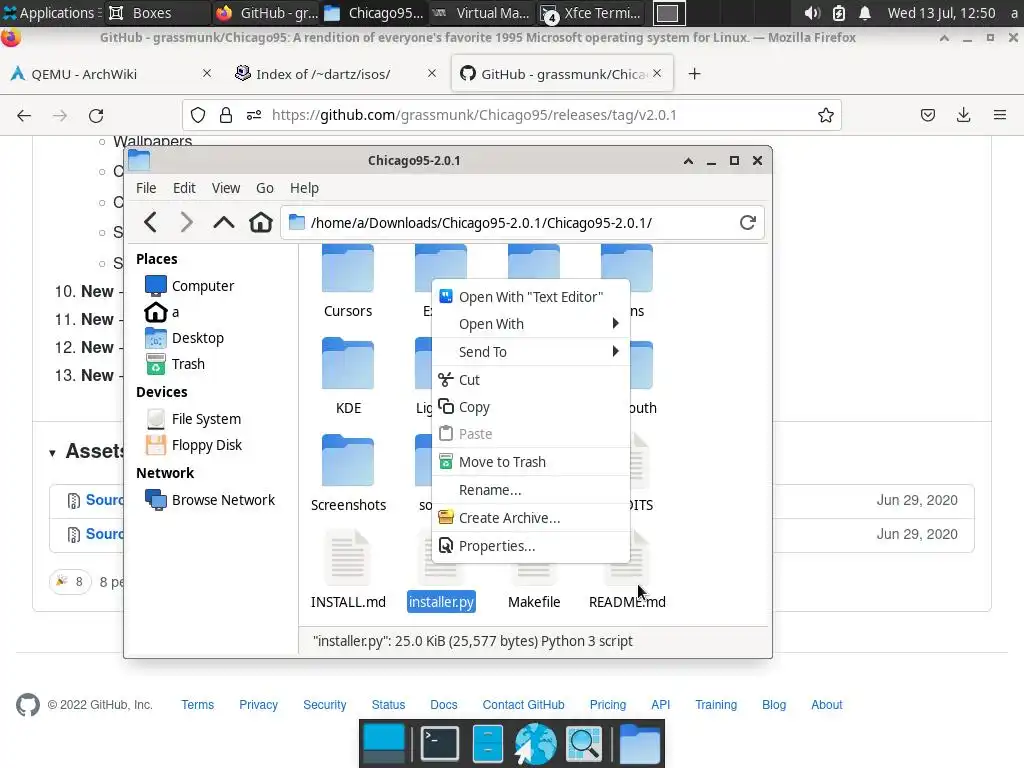Close the QEMU - ArchWiki tab
This screenshot has height=768, width=1024.
click(x=206, y=73)
